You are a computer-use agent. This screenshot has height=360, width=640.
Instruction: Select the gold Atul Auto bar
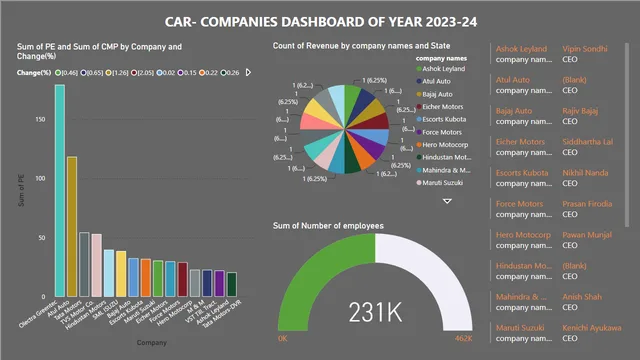click(72, 227)
